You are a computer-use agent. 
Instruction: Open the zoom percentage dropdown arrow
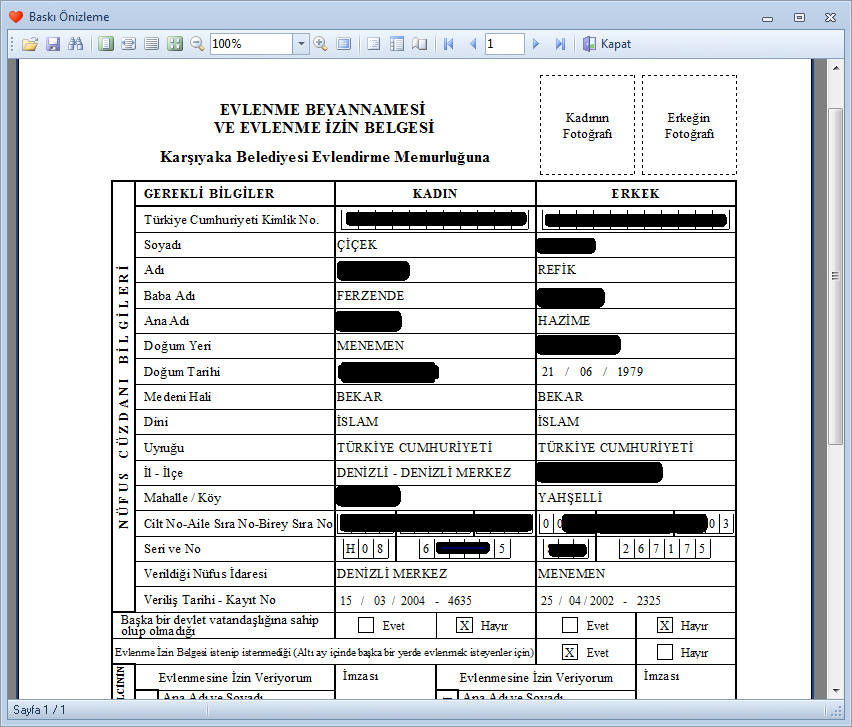301,44
